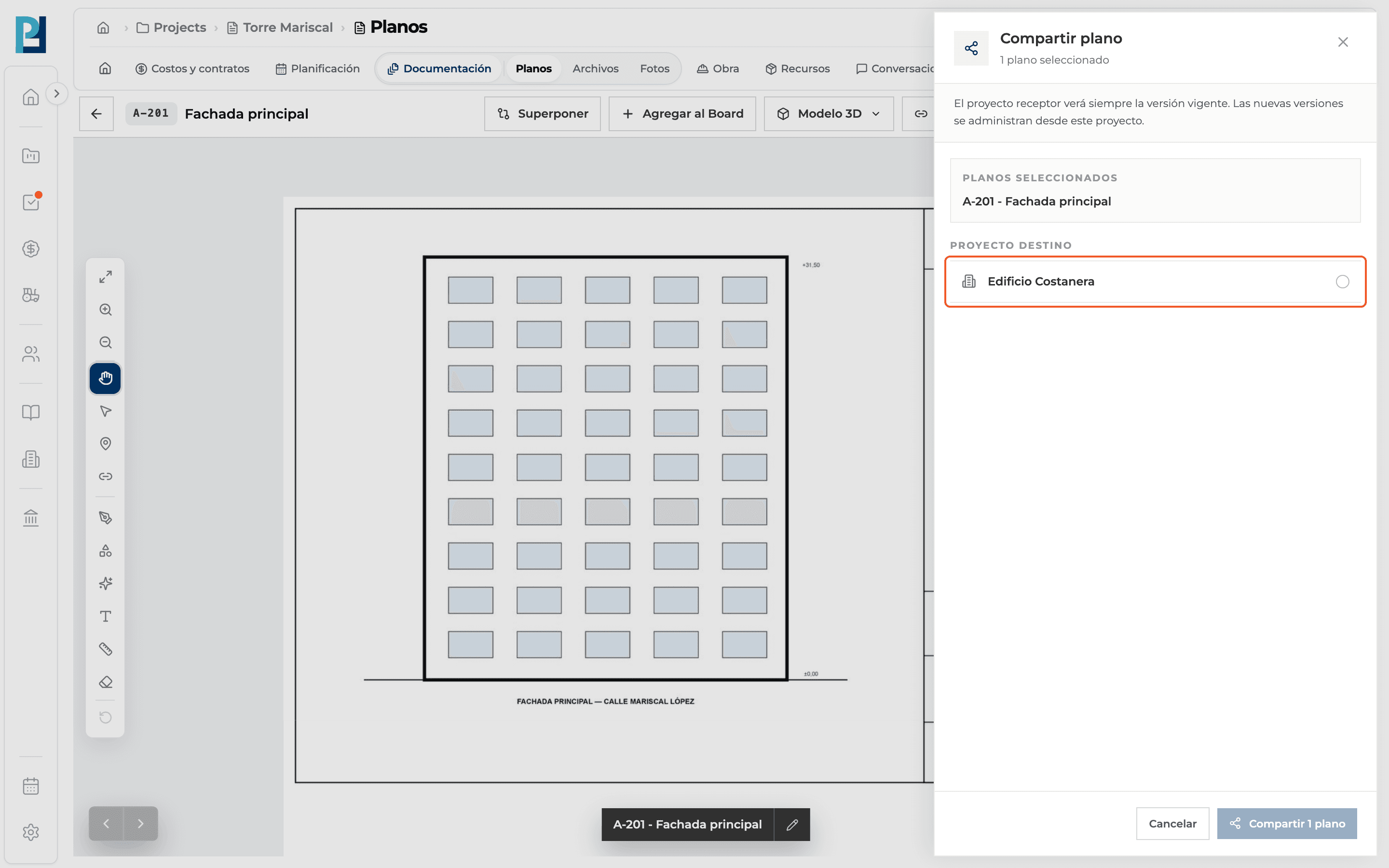The width and height of the screenshot is (1389, 868).
Task: Choose the location pin tool
Action: click(x=105, y=444)
